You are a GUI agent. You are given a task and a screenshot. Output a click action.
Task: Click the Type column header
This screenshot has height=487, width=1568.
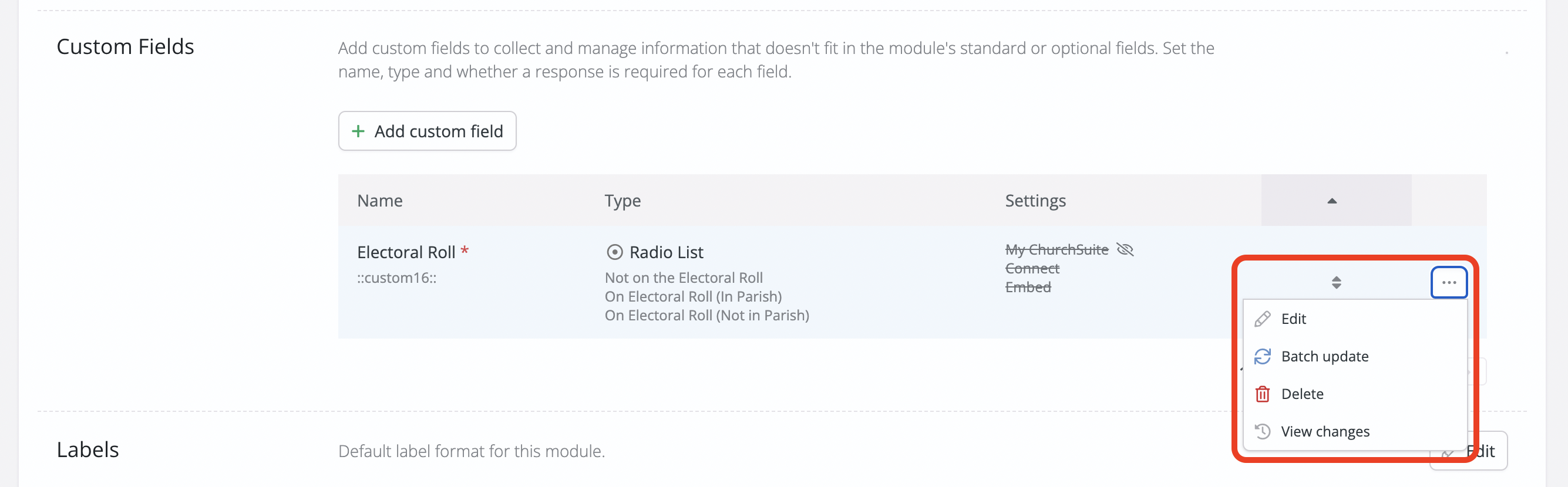[622, 201]
